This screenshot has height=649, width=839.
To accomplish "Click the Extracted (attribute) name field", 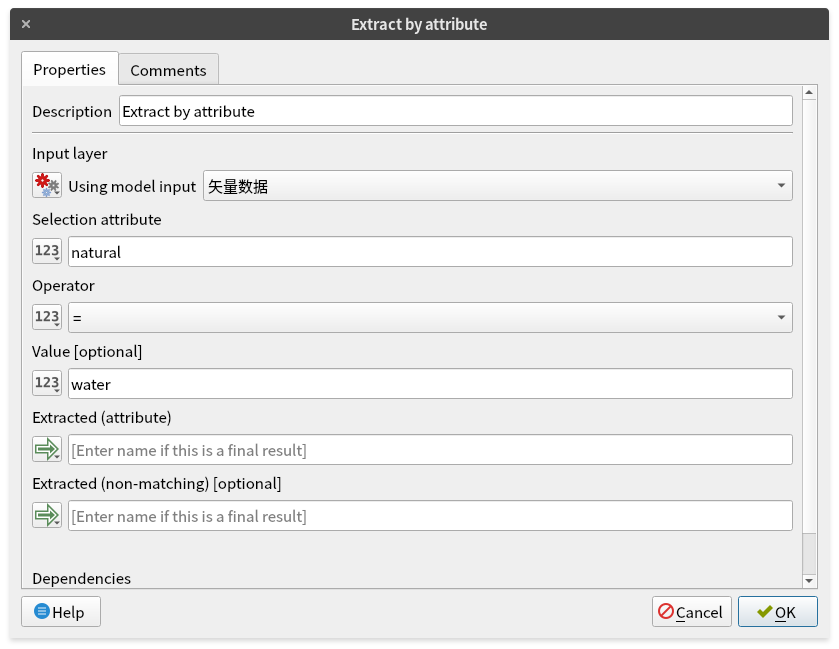I will (x=430, y=450).
